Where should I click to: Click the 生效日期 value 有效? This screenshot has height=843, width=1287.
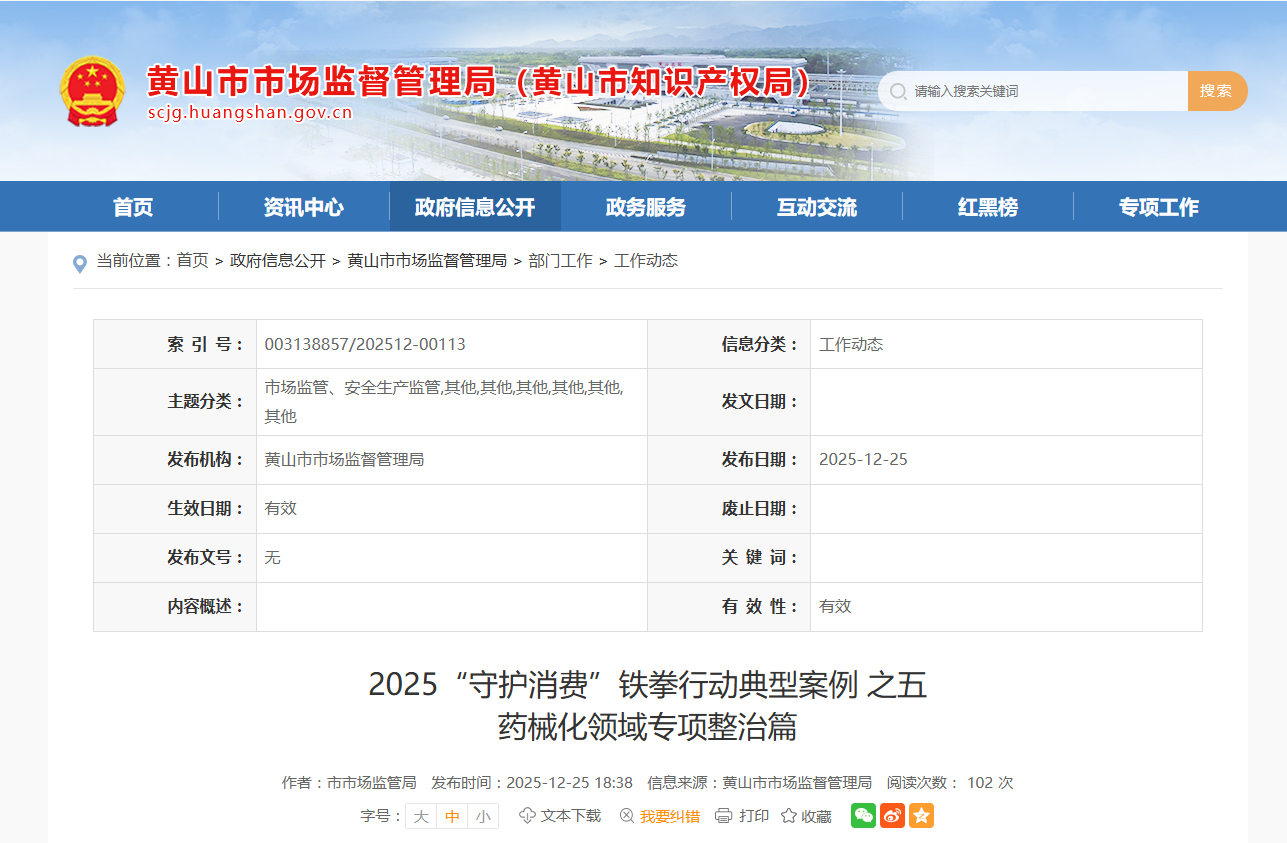point(280,508)
